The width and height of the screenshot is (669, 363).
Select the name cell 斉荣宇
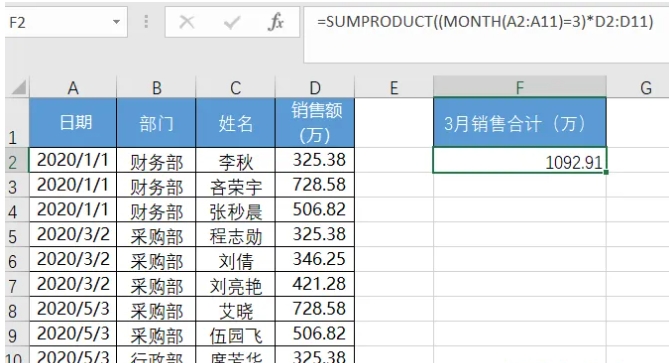236,185
